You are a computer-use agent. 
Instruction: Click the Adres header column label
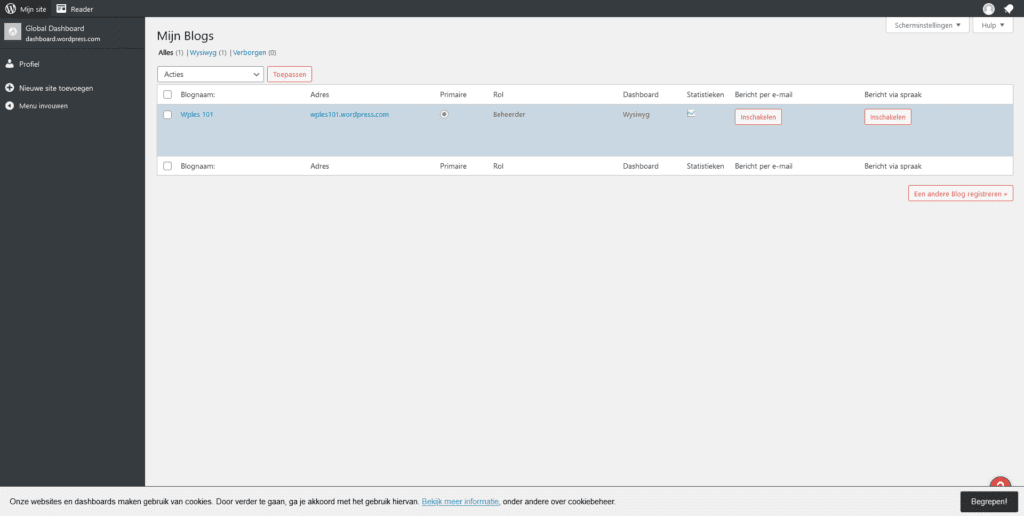(319, 95)
